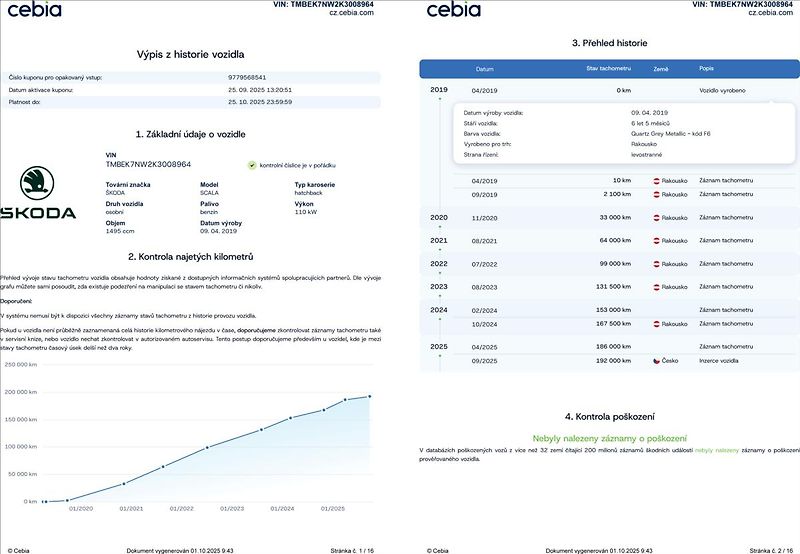This screenshot has width=800, height=554.
Task: Click the Inzerce vozidla entry for 09/2025
Action: [718, 361]
